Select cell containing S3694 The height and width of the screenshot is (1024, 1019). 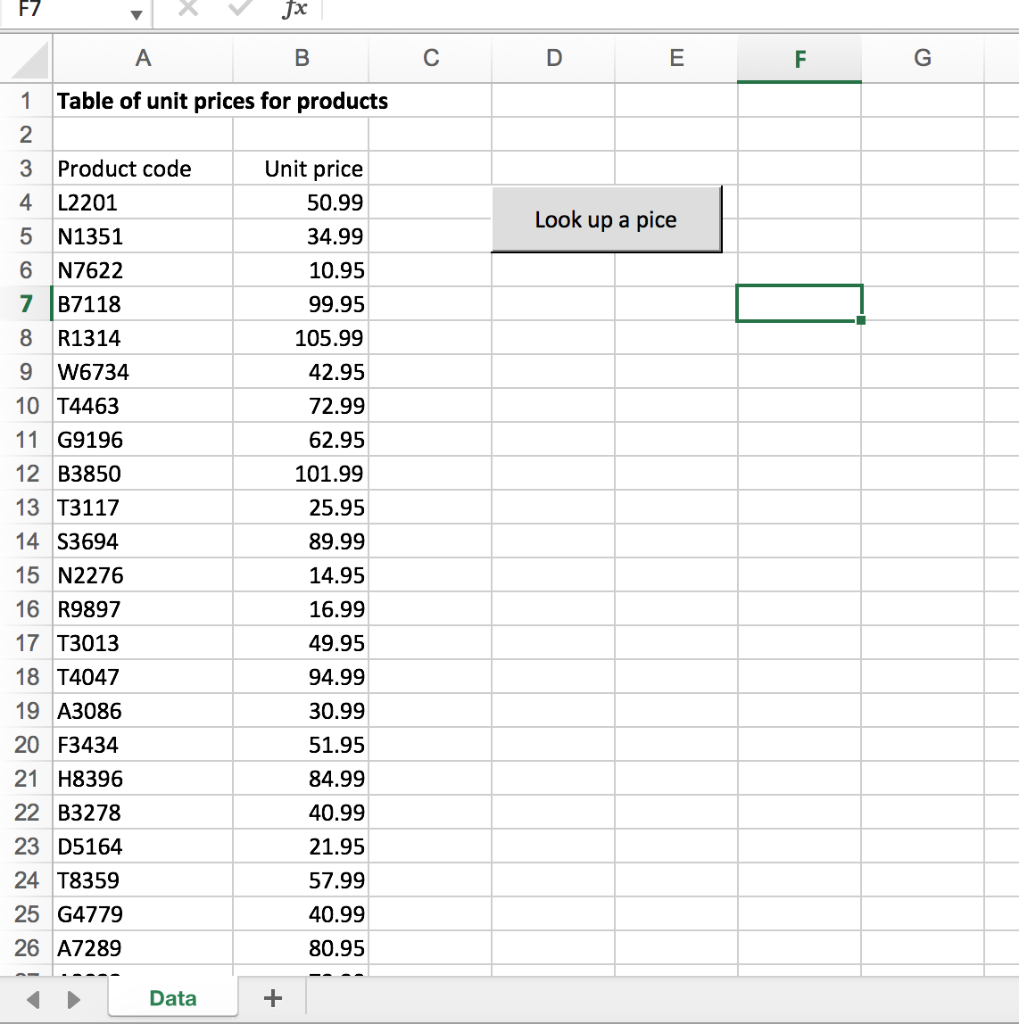tap(143, 541)
